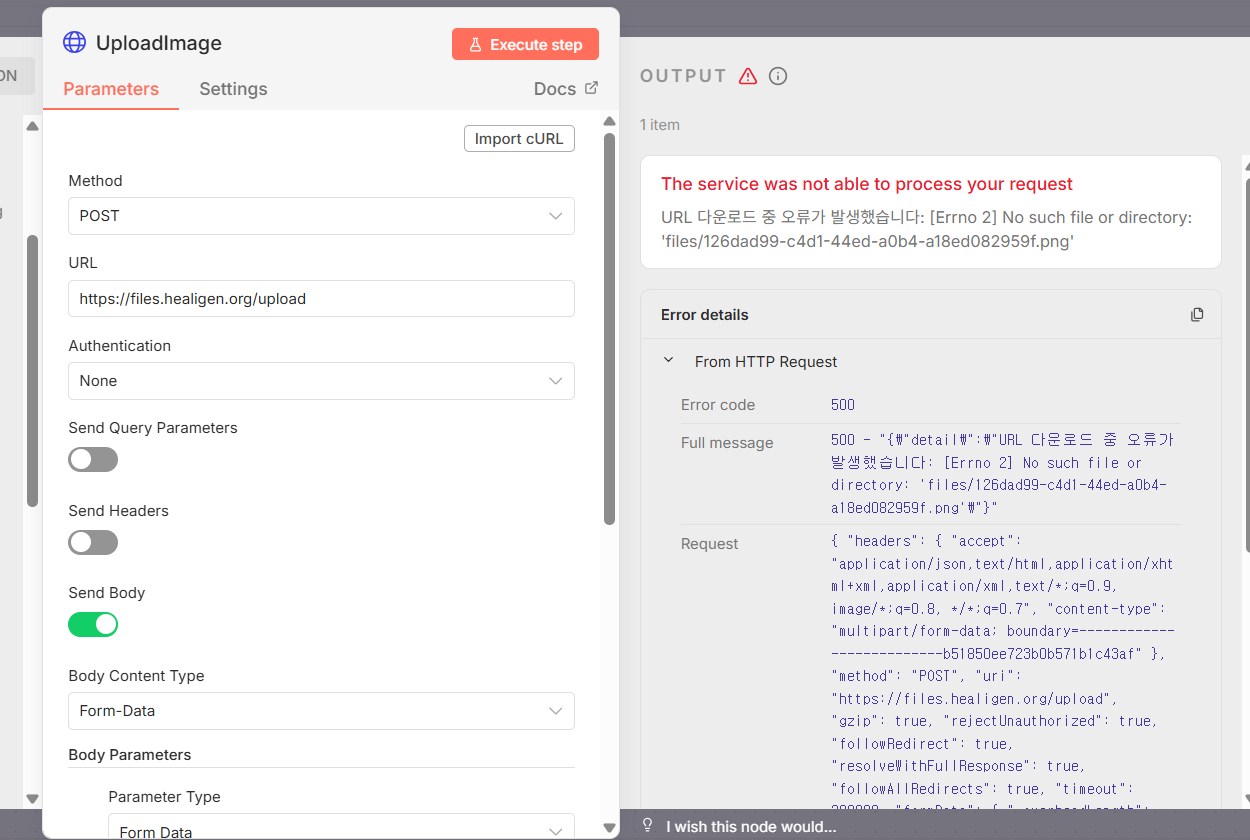Switch to the Settings tab
Image resolution: width=1250 pixels, height=840 pixels.
[x=233, y=89]
